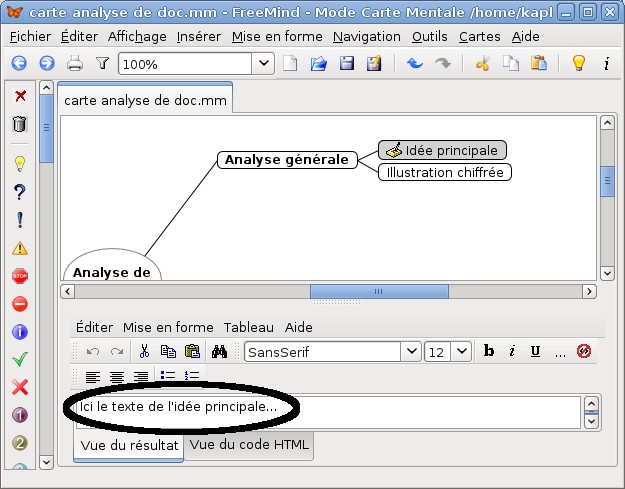Toggle bold formatting in note editor
This screenshot has width=625, height=489.
tap(489, 351)
